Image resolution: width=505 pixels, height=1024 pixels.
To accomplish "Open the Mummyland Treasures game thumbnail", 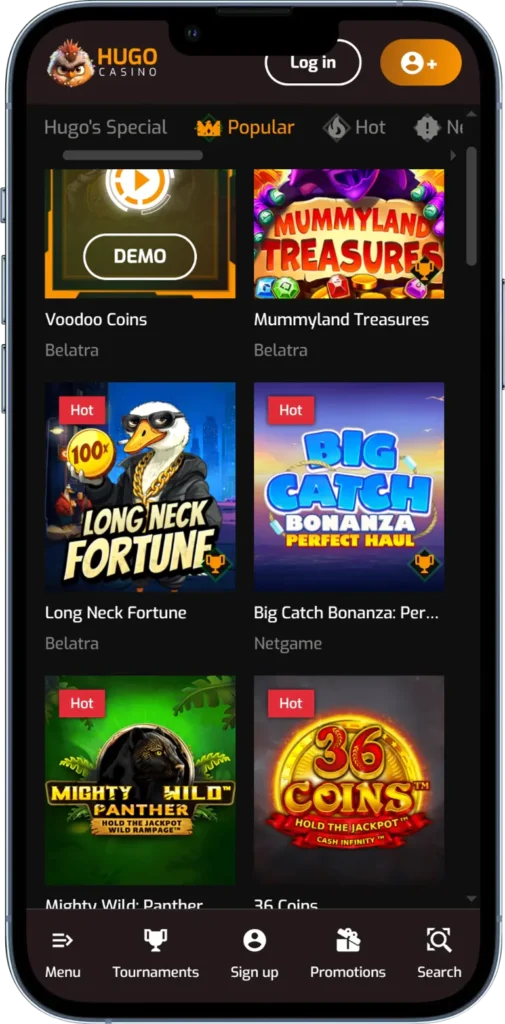I will click(349, 234).
